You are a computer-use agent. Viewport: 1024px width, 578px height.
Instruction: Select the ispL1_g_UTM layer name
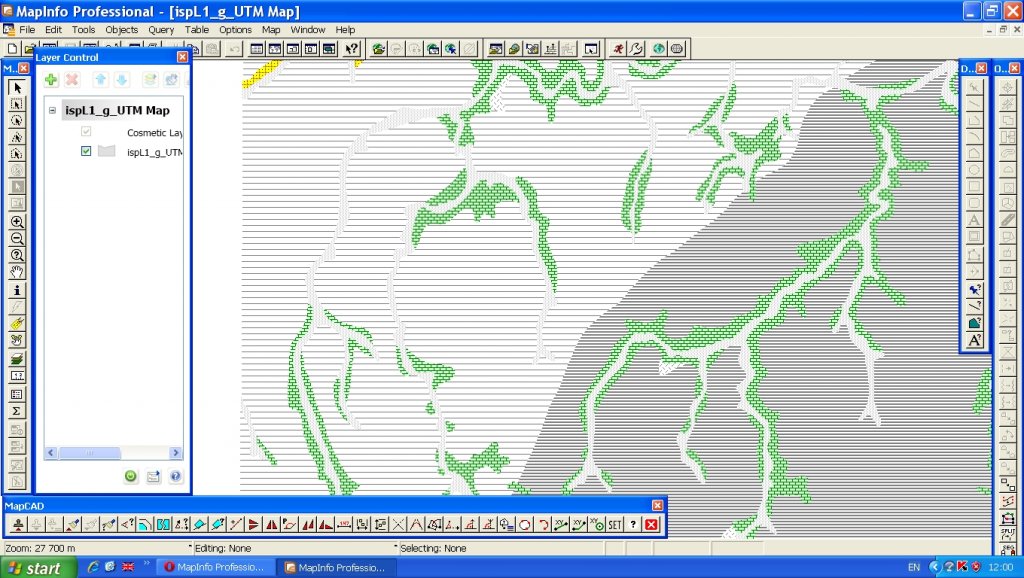point(155,152)
